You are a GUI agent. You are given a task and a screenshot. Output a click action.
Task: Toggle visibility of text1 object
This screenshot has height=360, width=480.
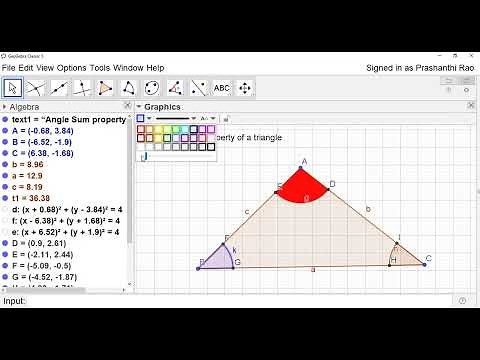point(5,119)
